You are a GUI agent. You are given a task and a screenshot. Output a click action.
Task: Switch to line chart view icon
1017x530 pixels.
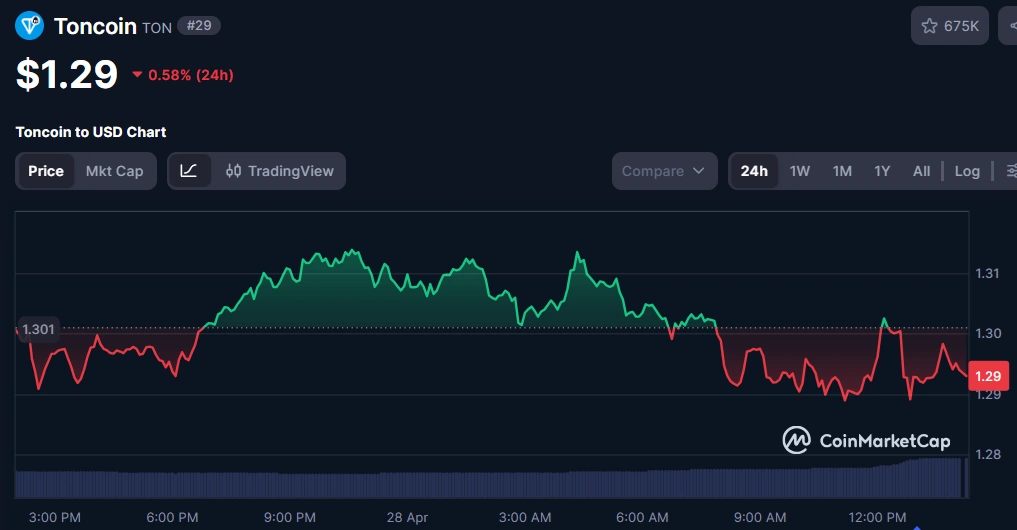(189, 171)
